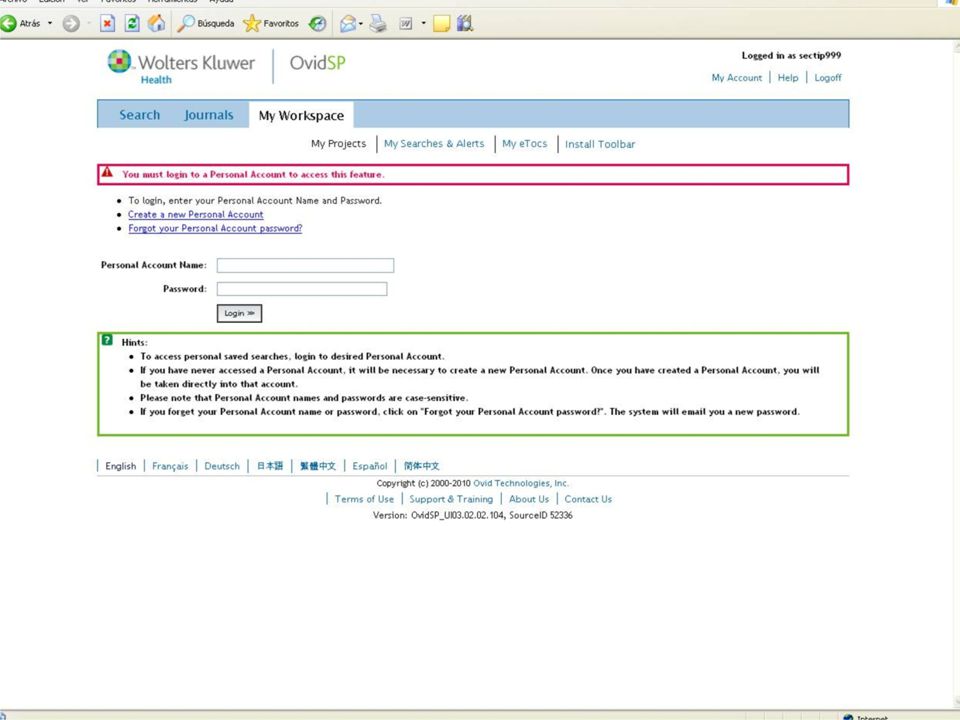The width and height of the screenshot is (960, 720).
Task: Click the OvidSP logo
Action: 317,62
